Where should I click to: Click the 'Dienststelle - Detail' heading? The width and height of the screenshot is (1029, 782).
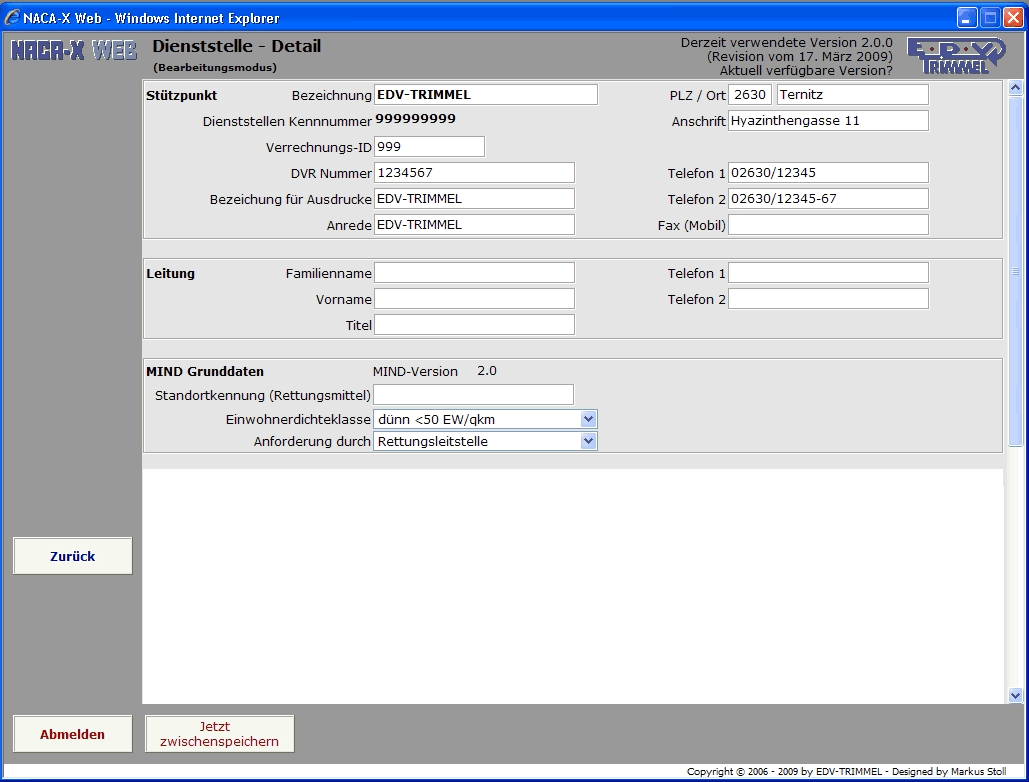coord(237,46)
